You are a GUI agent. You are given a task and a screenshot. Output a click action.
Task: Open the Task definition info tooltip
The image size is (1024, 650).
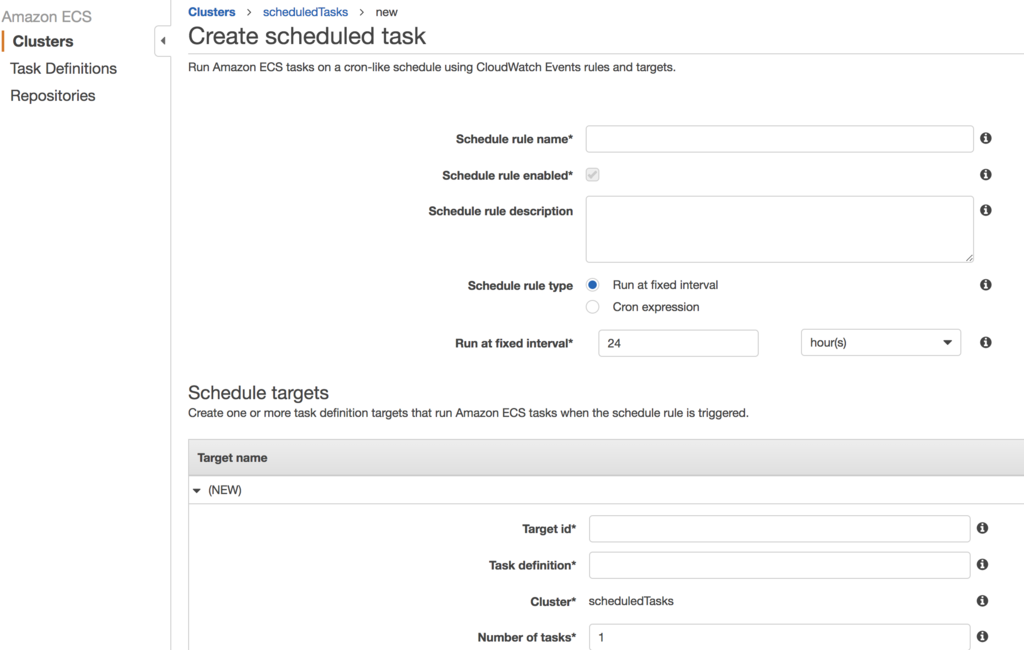click(x=982, y=564)
